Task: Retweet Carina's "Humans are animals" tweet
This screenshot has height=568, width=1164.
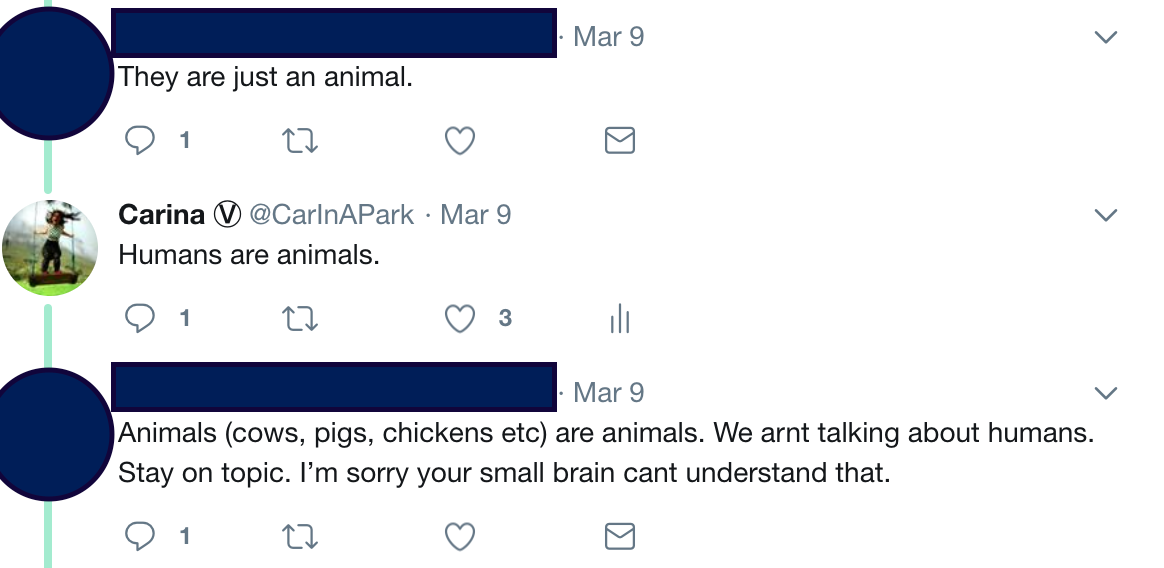Action: point(301,318)
